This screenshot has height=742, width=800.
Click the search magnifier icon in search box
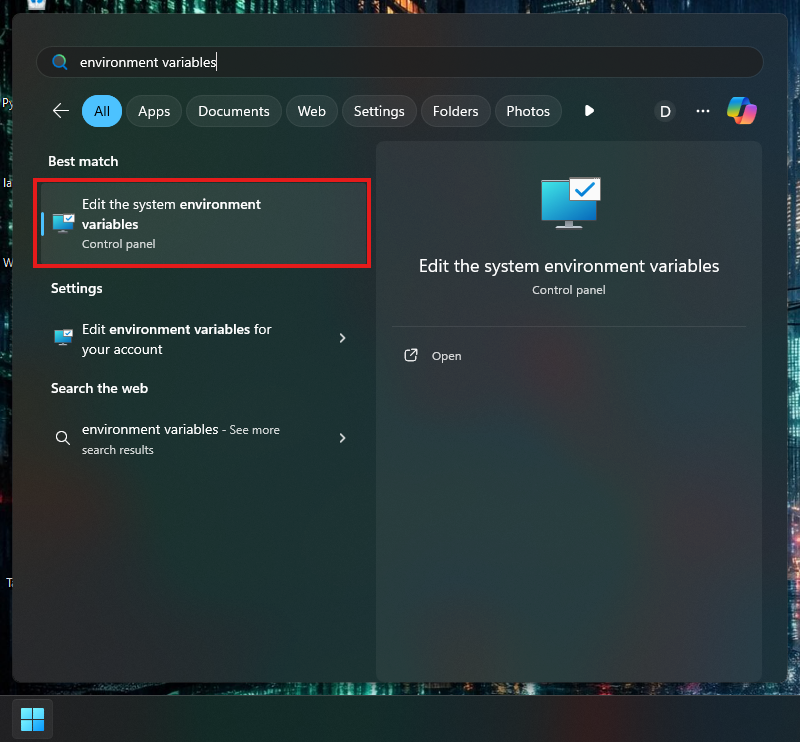pyautogui.click(x=60, y=62)
